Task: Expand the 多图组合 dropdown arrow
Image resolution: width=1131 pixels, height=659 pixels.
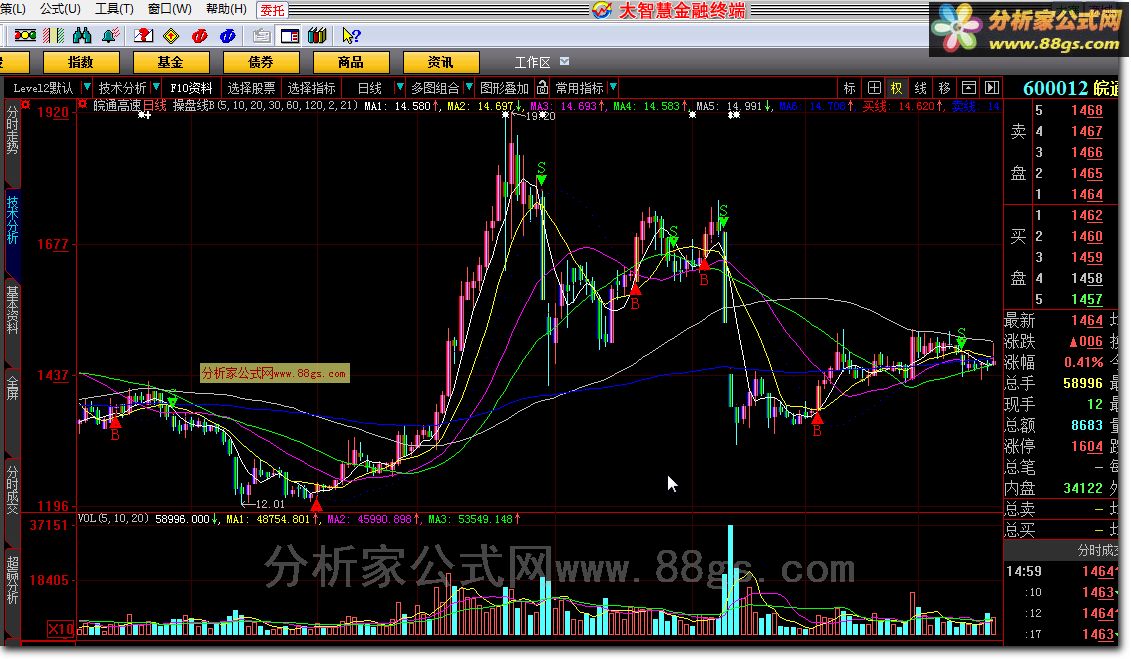Action: tap(469, 87)
